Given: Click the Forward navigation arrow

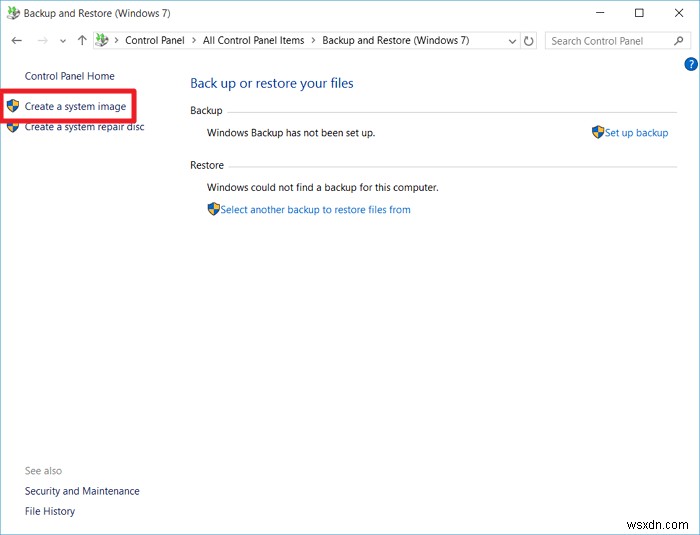Looking at the screenshot, I should pos(42,41).
